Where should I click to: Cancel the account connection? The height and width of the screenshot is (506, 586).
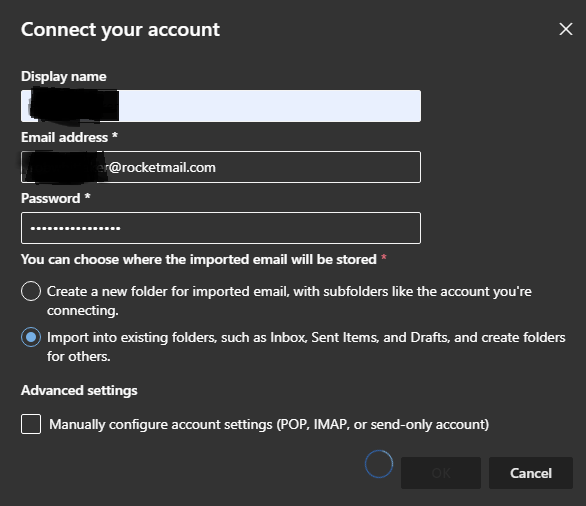(531, 473)
